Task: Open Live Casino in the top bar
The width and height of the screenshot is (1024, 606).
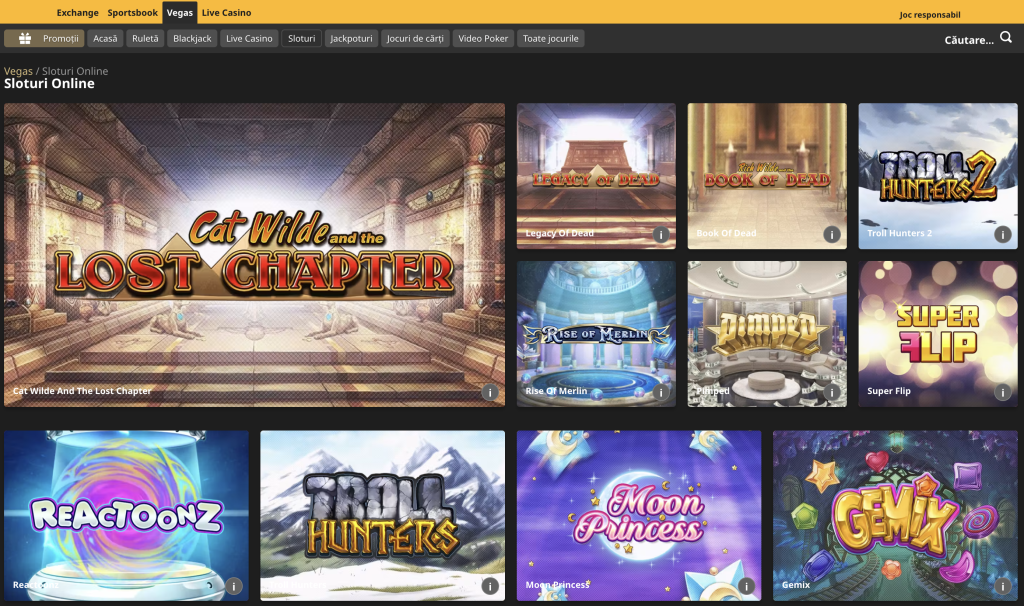Action: pyautogui.click(x=227, y=12)
